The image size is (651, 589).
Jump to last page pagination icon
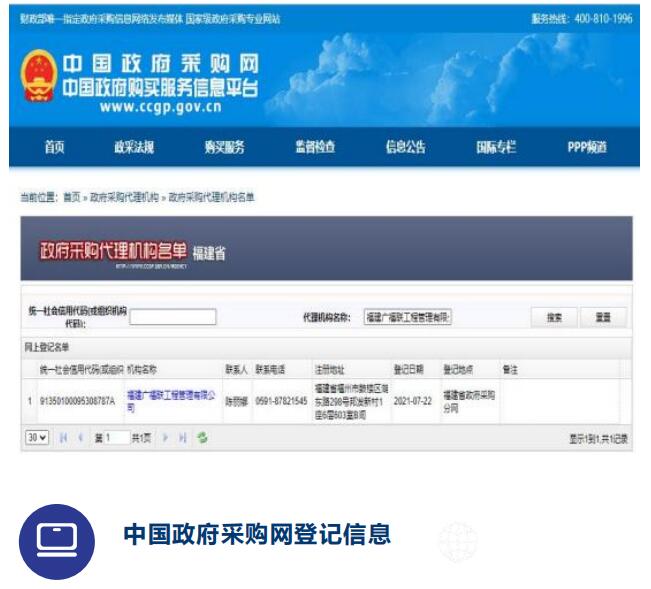pyautogui.click(x=182, y=438)
